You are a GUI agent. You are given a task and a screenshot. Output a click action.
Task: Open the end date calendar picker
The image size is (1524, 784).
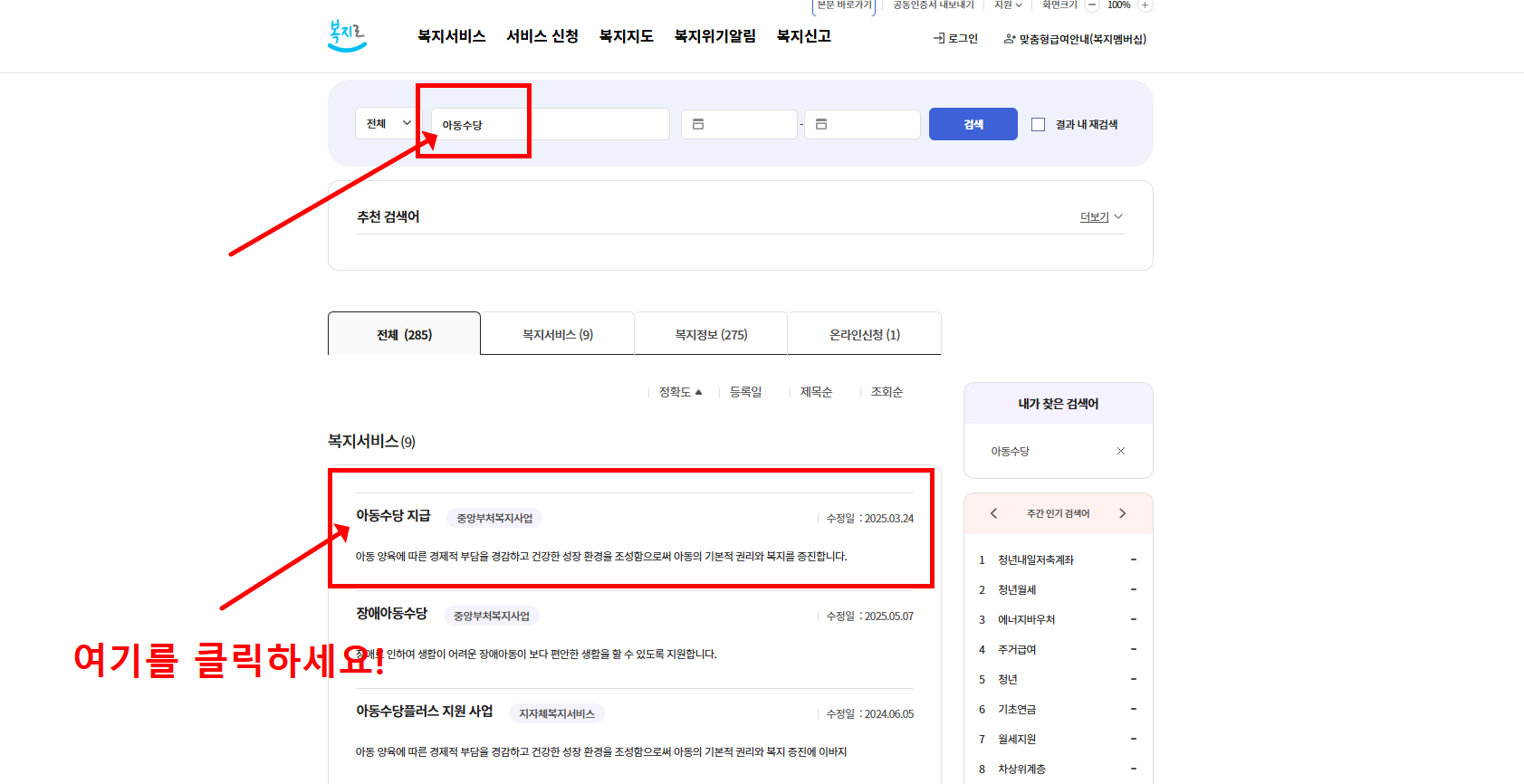click(821, 124)
